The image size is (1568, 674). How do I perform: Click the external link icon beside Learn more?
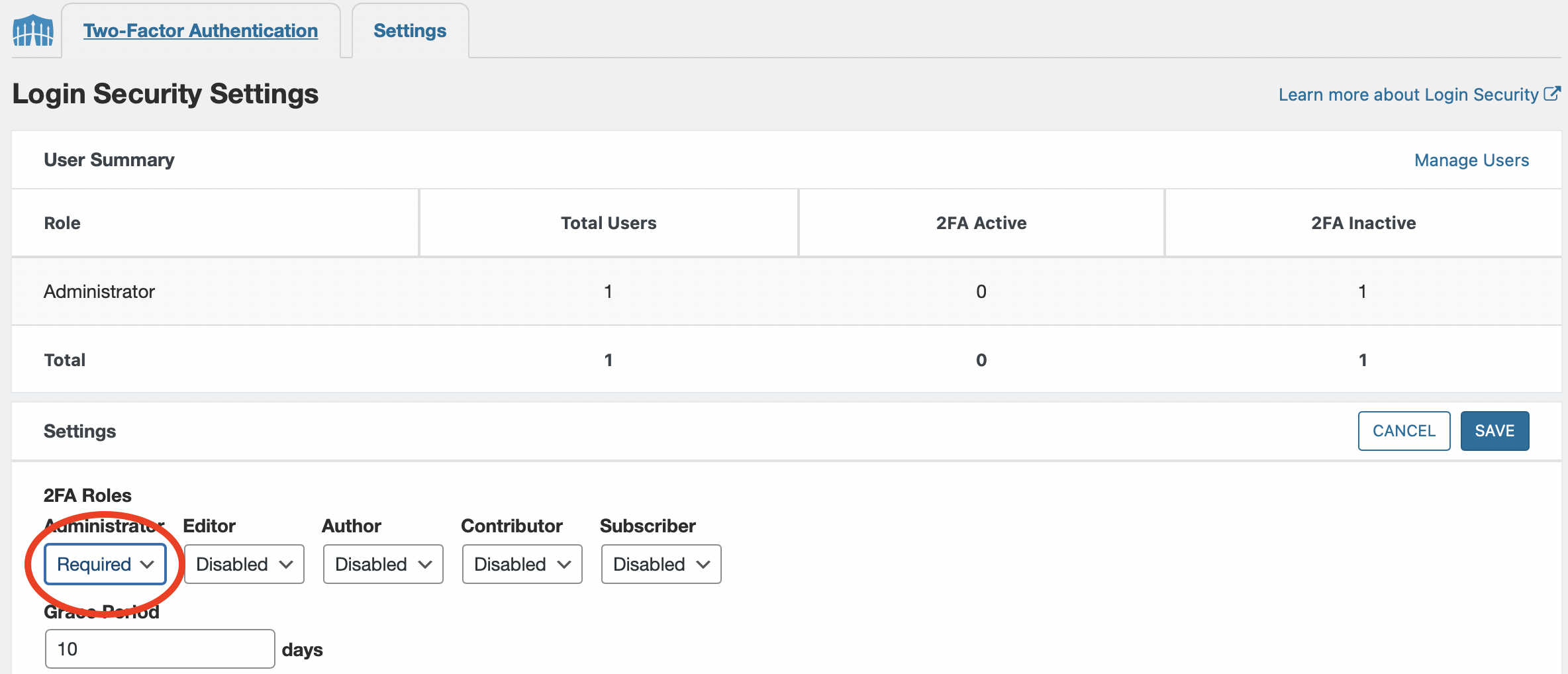(x=1552, y=94)
